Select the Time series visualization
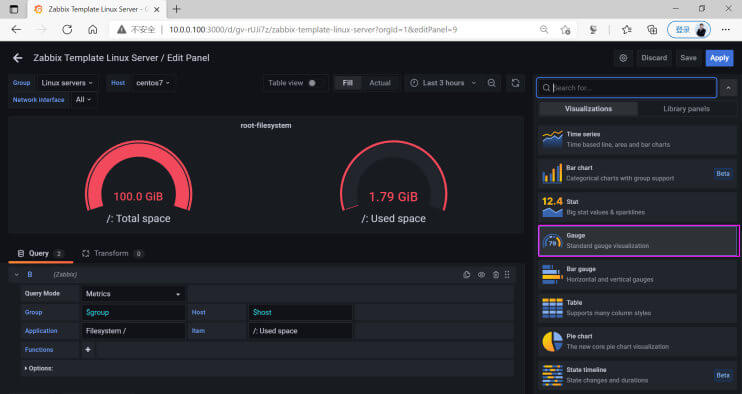 pyautogui.click(x=637, y=140)
